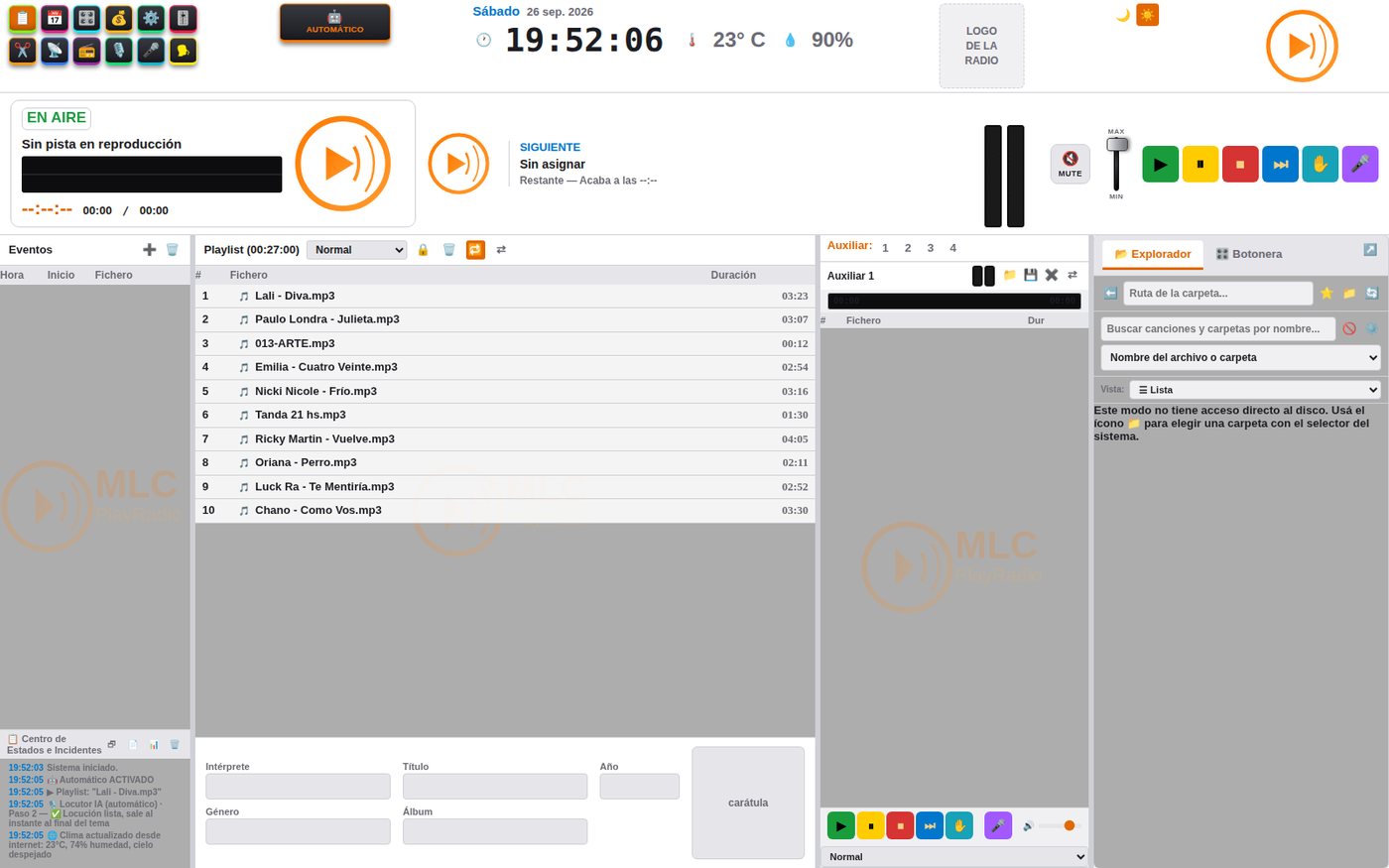Image resolution: width=1389 pixels, height=868 pixels.
Task: Toggle the orange playlist repeat button
Action: point(475,250)
